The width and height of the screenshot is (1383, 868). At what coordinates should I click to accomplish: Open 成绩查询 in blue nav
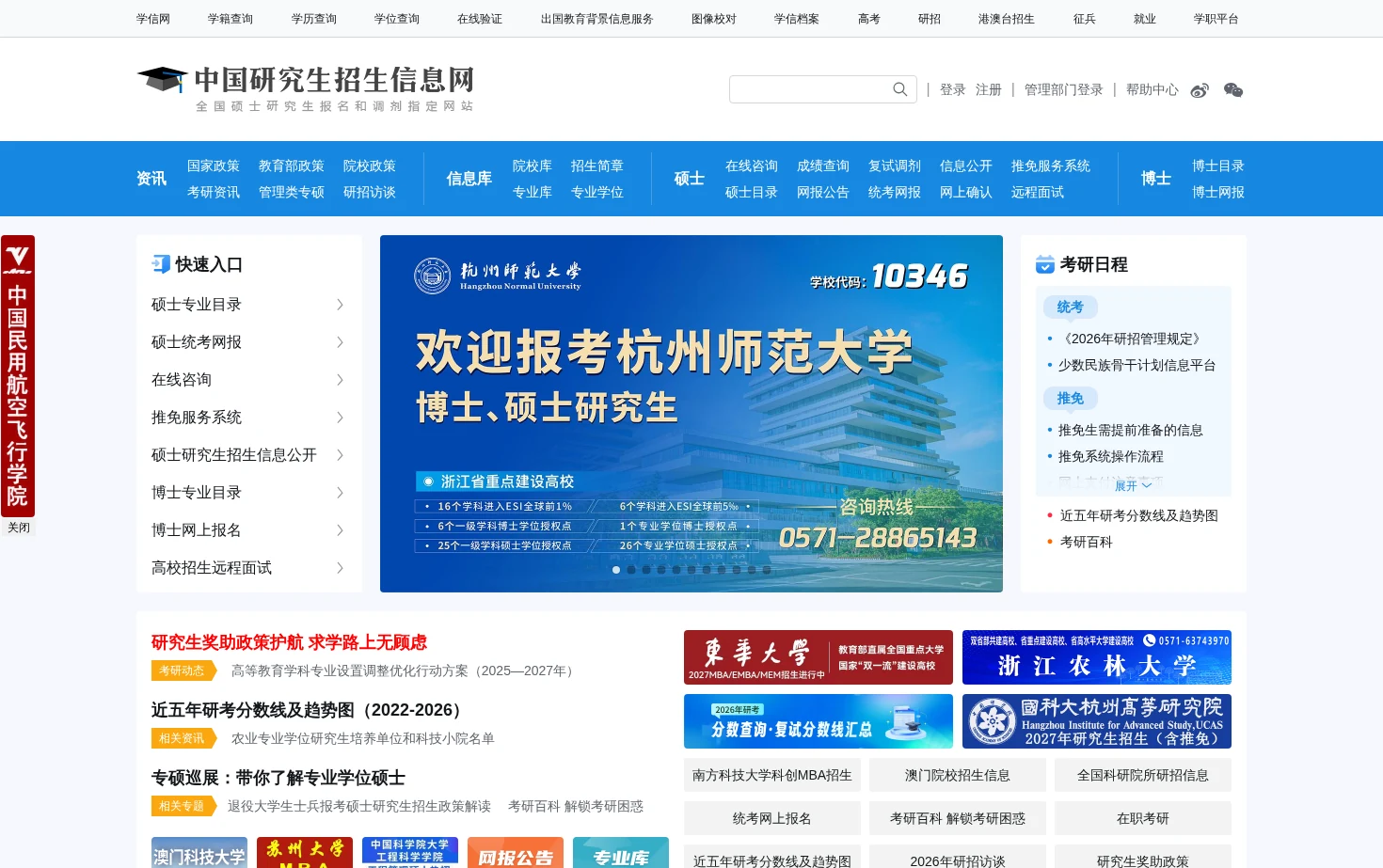click(x=823, y=166)
